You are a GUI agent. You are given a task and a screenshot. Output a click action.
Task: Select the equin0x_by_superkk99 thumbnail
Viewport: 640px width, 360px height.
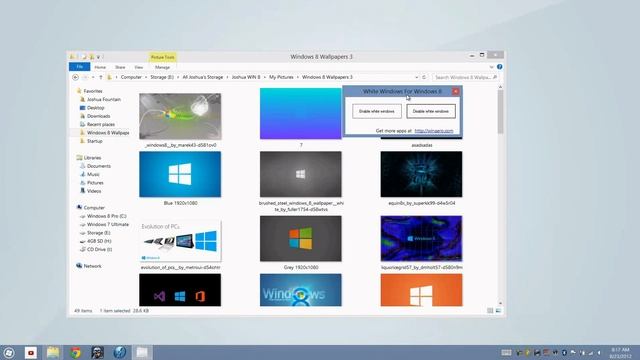(422, 174)
